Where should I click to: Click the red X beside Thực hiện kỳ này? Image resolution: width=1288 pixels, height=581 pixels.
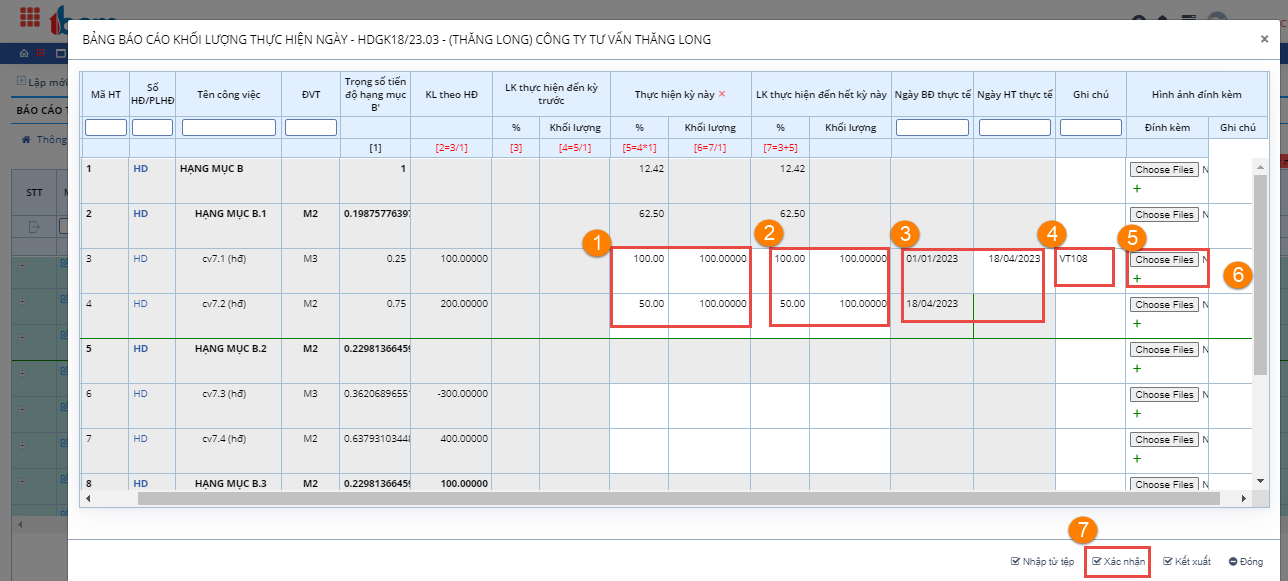tap(722, 94)
